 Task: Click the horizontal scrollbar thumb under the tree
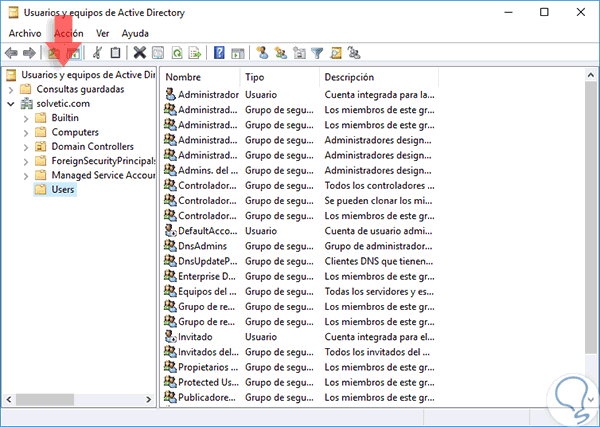pos(45,399)
